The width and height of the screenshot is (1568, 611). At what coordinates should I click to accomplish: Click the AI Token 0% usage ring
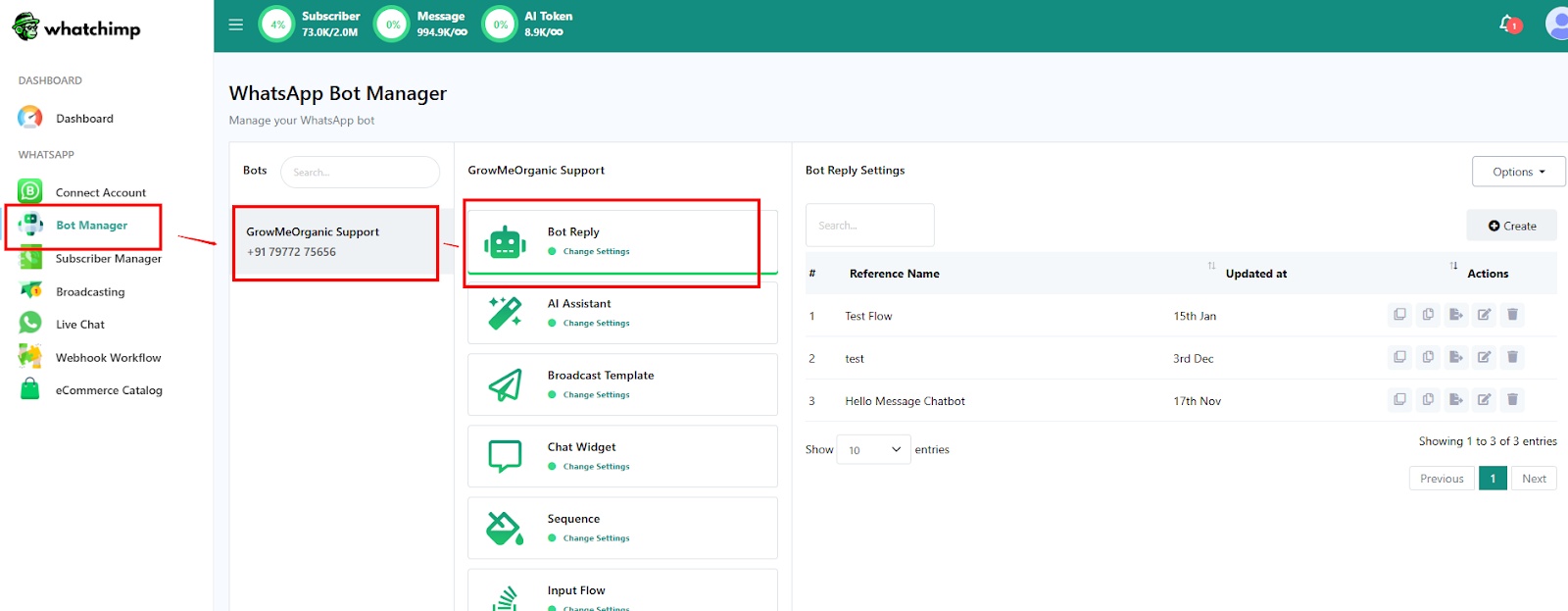click(500, 25)
